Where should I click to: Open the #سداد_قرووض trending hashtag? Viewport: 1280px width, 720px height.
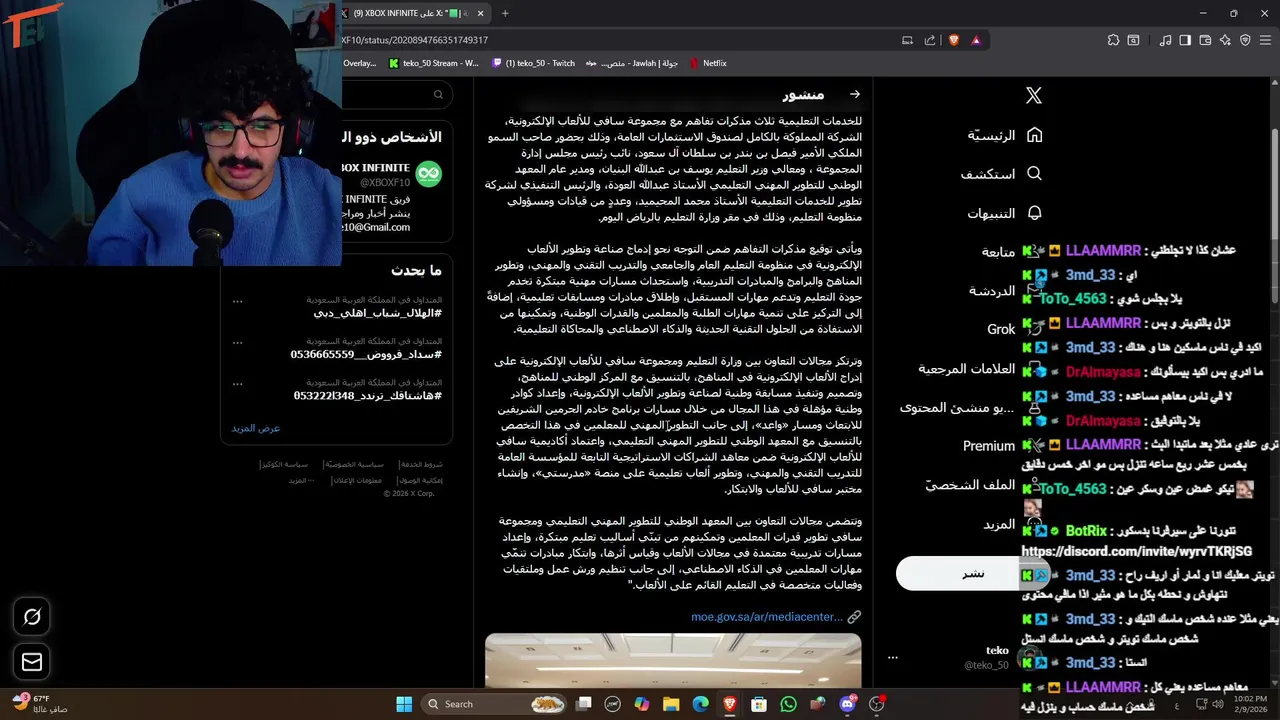pyautogui.click(x=365, y=354)
